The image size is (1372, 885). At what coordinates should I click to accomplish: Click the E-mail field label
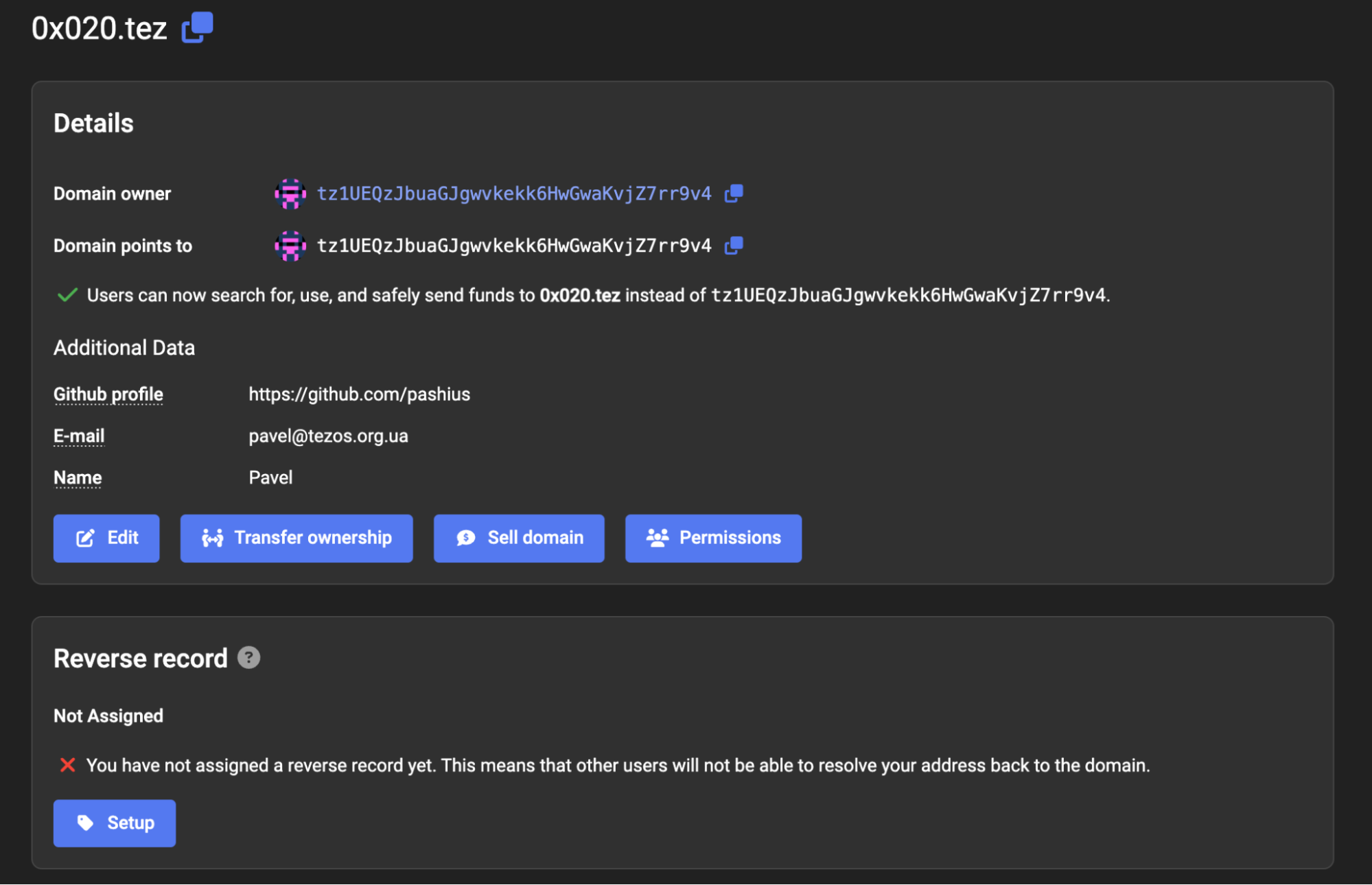pos(79,436)
